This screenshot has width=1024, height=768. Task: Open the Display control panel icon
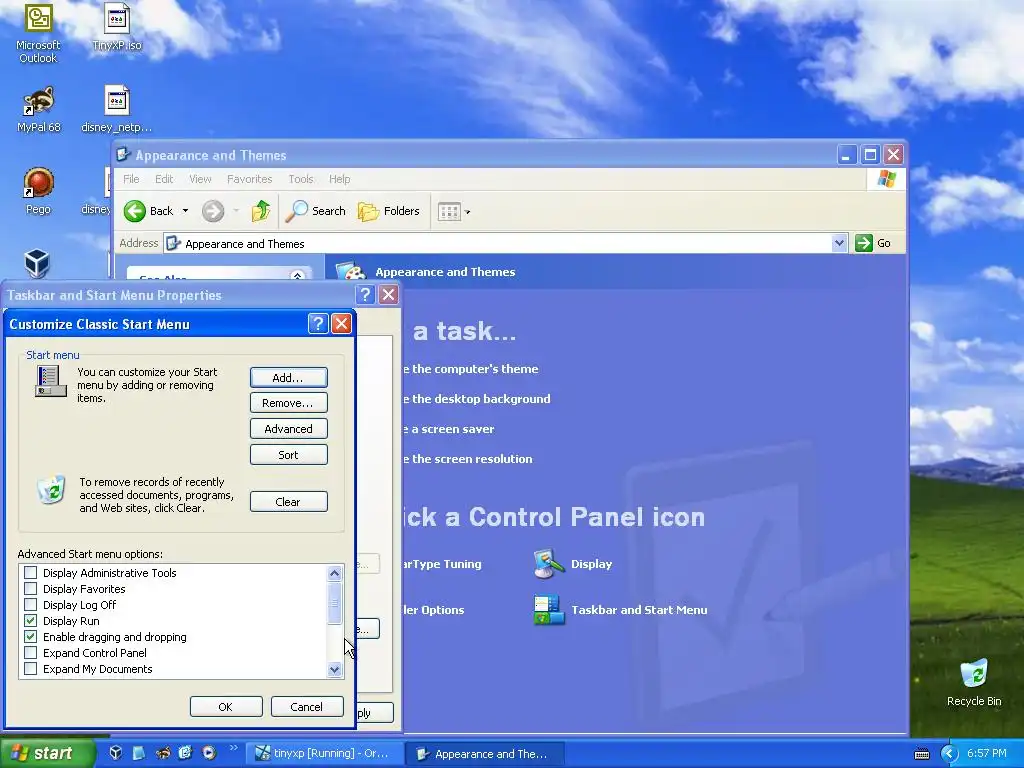pos(548,564)
